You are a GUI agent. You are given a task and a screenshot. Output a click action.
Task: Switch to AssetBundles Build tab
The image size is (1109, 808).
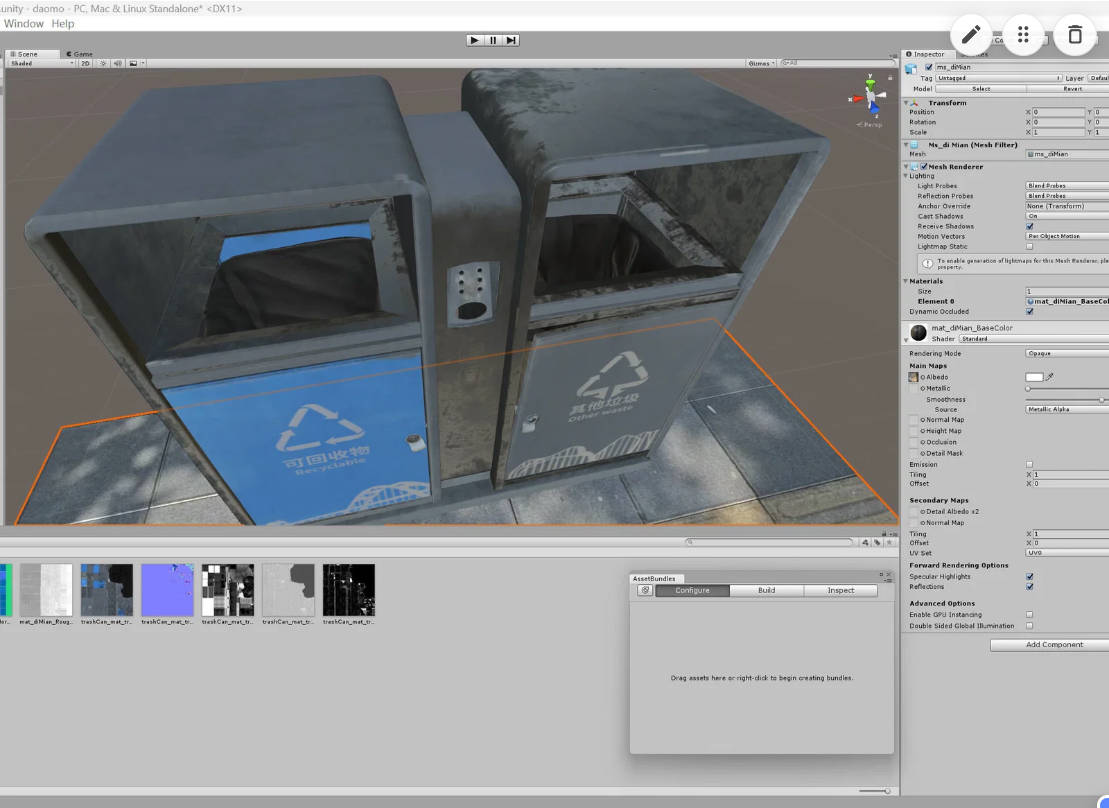[x=767, y=590]
